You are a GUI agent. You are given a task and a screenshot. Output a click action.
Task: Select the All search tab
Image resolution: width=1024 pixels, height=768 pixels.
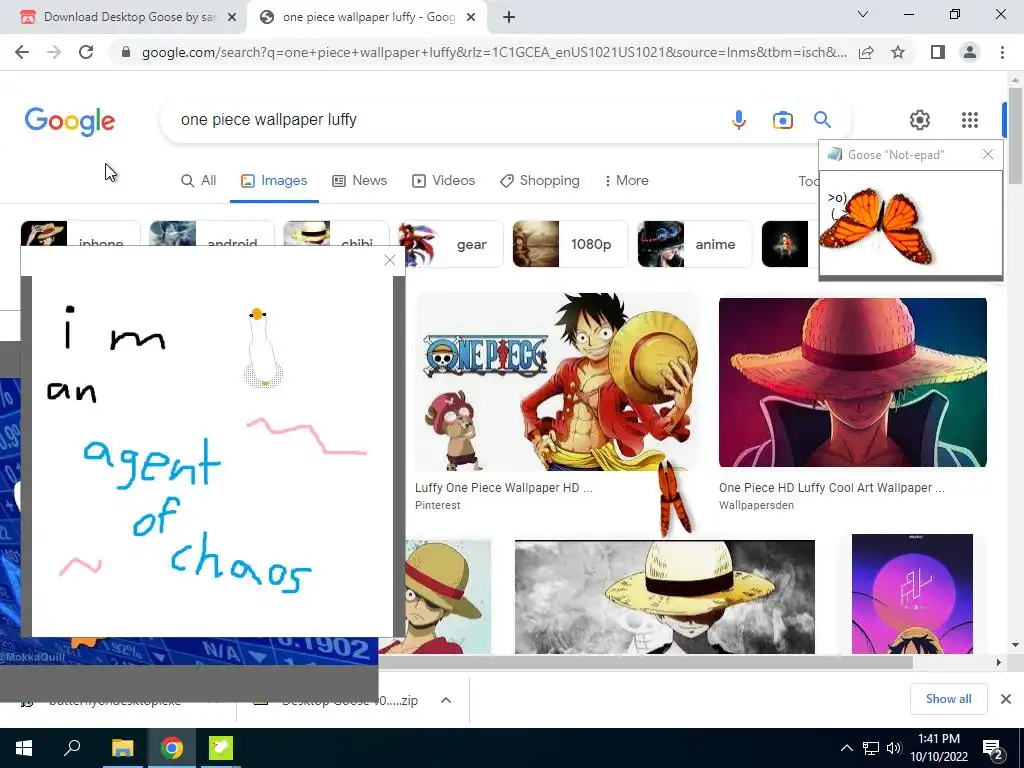pos(199,181)
